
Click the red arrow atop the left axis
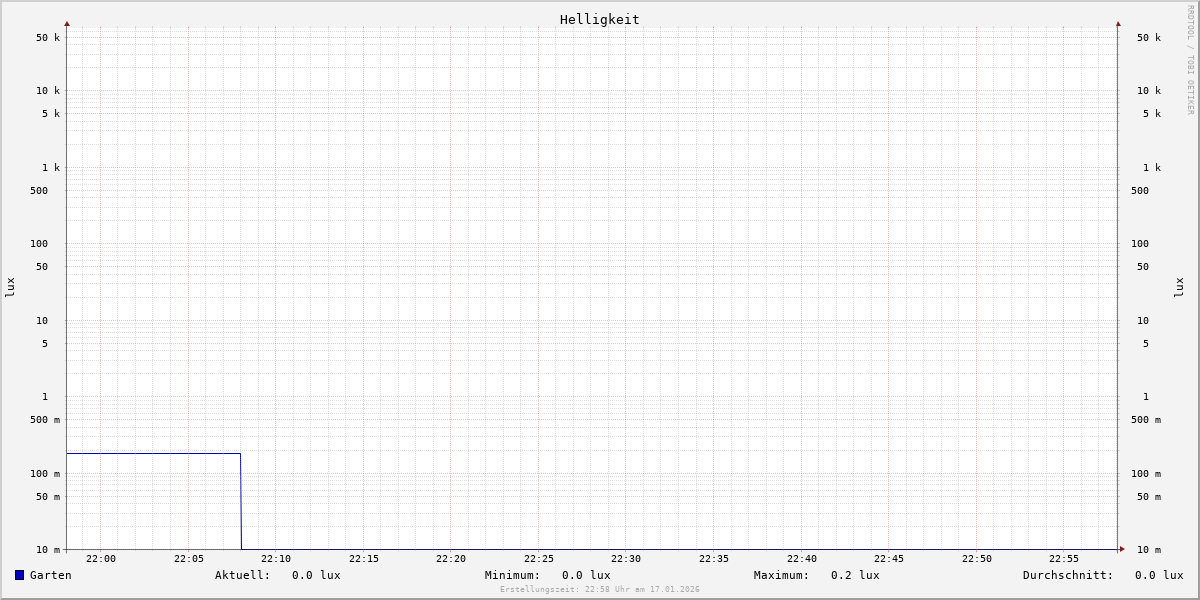pos(67,23)
